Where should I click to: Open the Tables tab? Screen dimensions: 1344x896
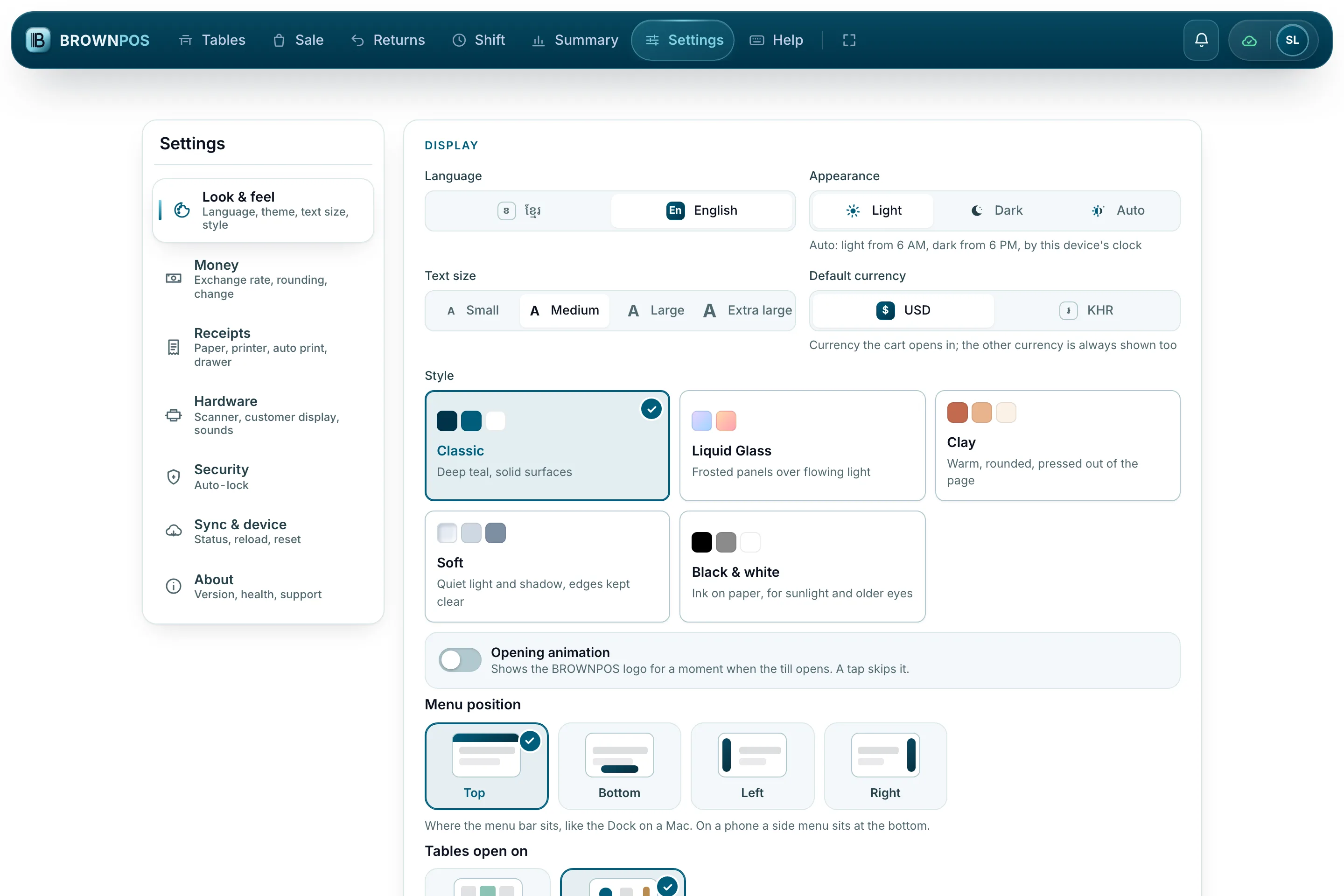[212, 40]
